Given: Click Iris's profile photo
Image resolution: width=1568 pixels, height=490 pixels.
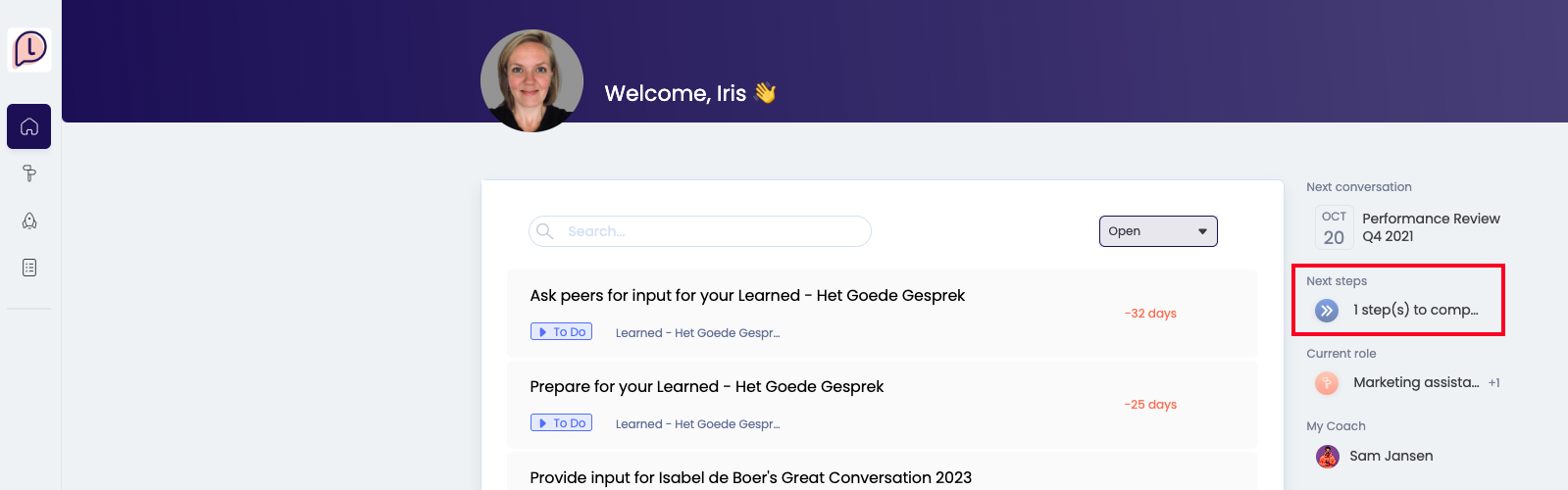Looking at the screenshot, I should [x=531, y=80].
